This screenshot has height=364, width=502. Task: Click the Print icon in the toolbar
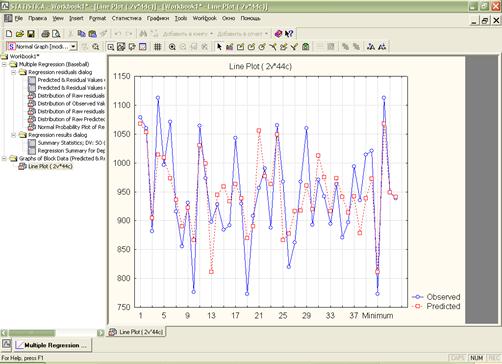[45, 34]
